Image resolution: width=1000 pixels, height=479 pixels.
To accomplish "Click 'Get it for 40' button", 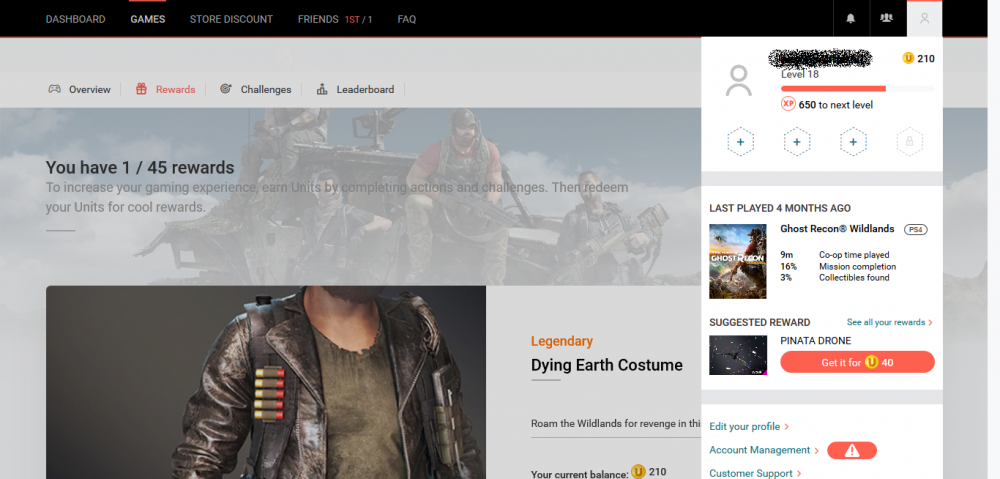I will click(x=857, y=362).
